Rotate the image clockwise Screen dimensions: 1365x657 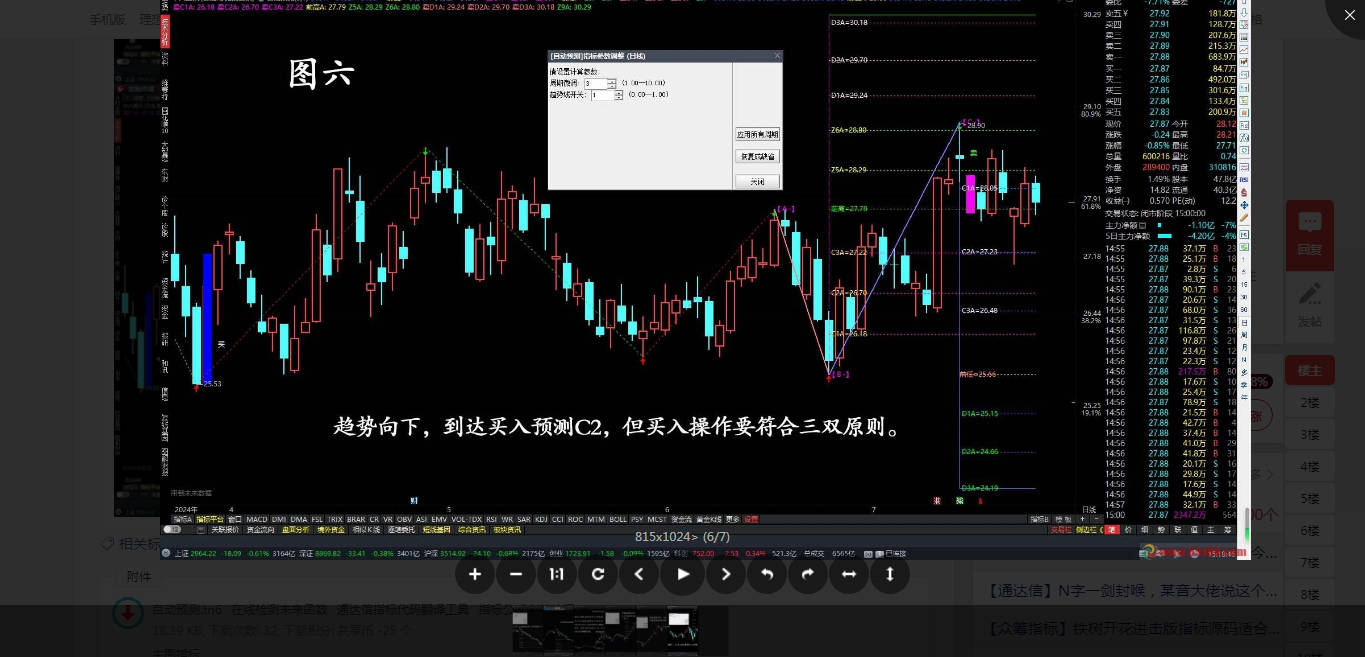pyautogui.click(x=808, y=574)
